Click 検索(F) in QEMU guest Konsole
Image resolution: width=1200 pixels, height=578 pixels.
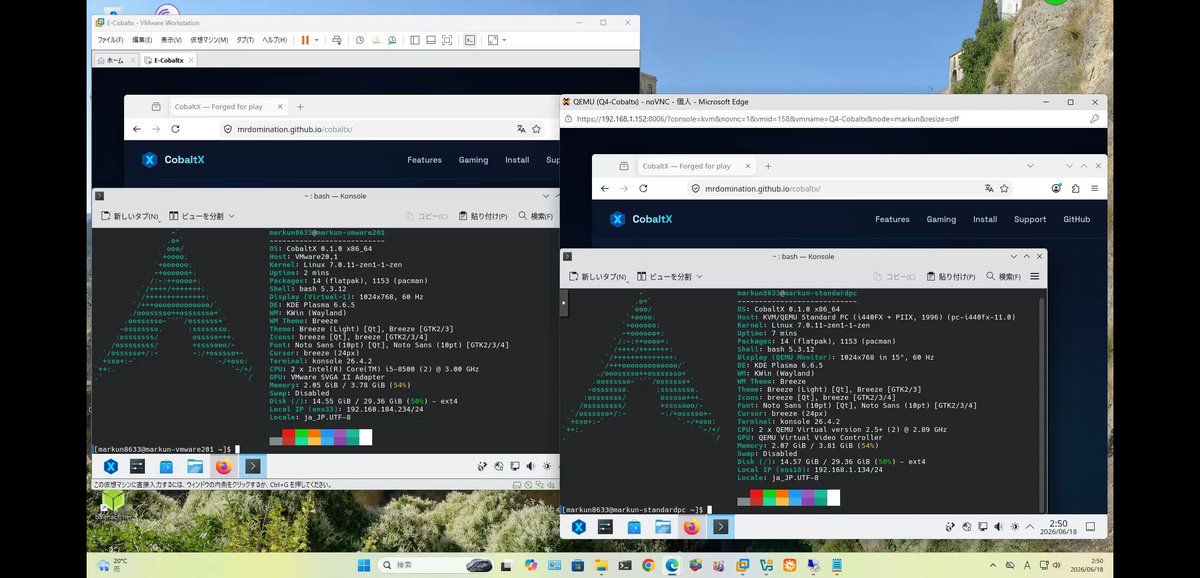pos(1003,276)
